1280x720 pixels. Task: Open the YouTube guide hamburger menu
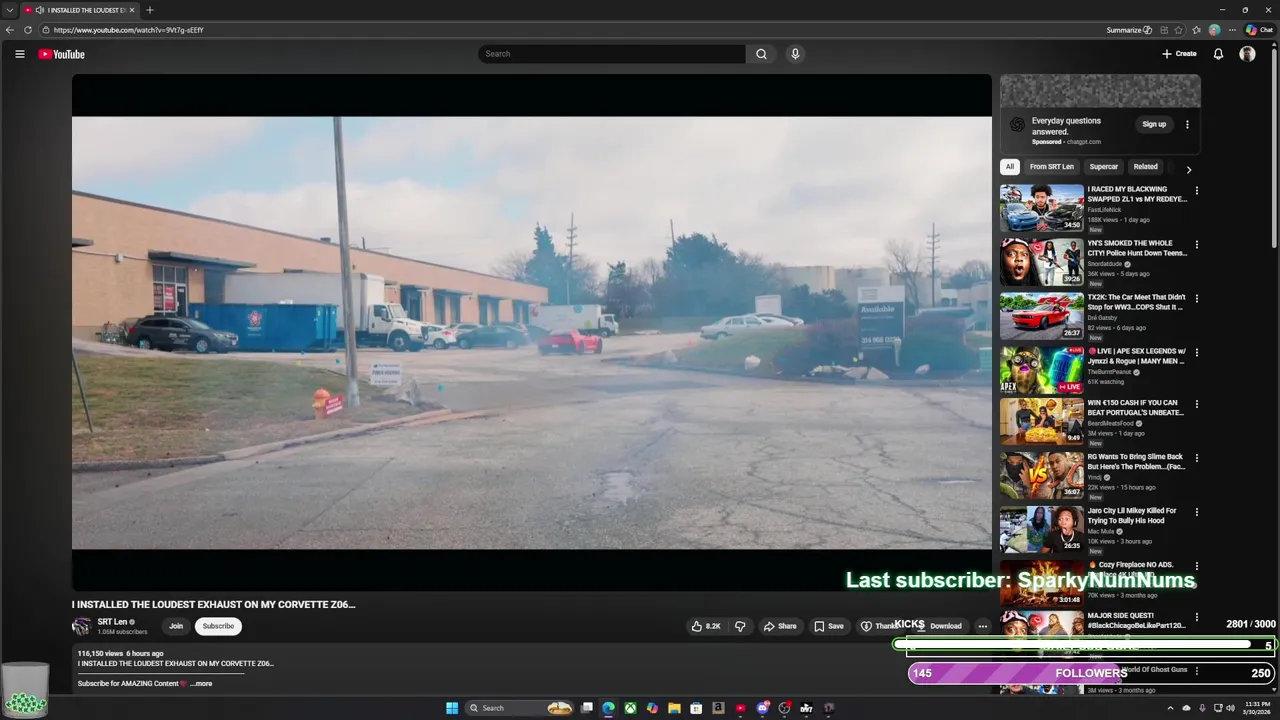[x=19, y=54]
